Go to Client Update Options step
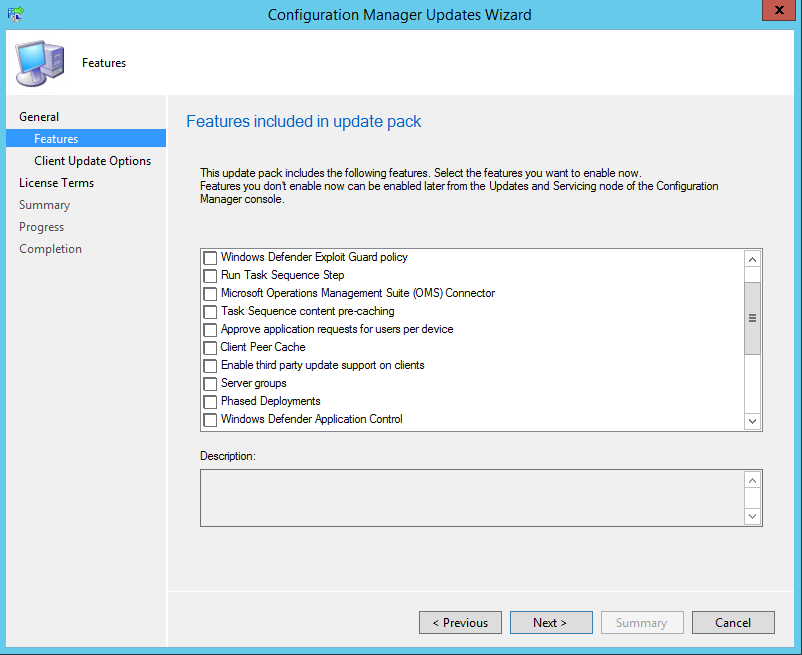This screenshot has height=655, width=802. [93, 161]
